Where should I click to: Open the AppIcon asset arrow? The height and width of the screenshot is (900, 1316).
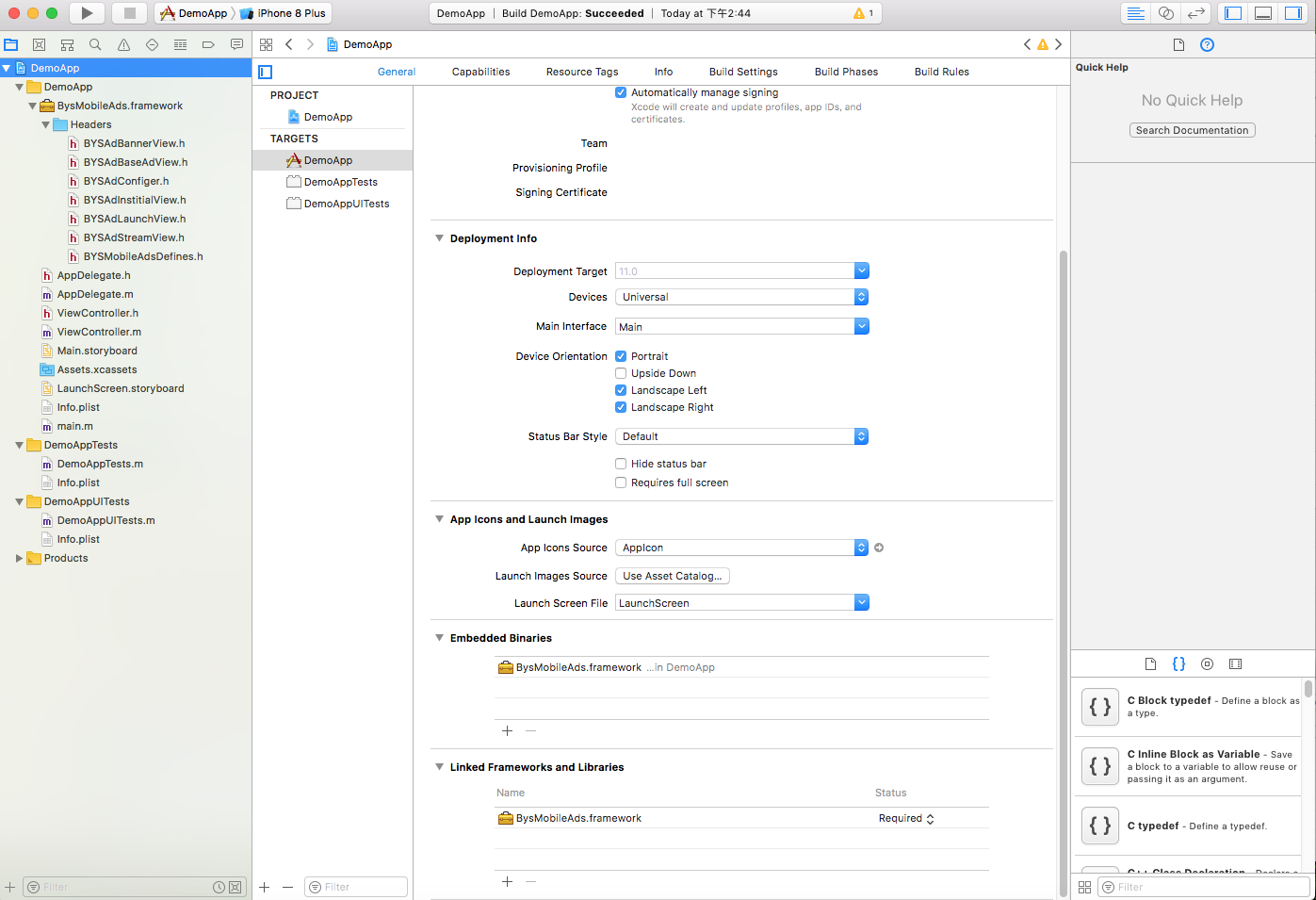(x=879, y=548)
